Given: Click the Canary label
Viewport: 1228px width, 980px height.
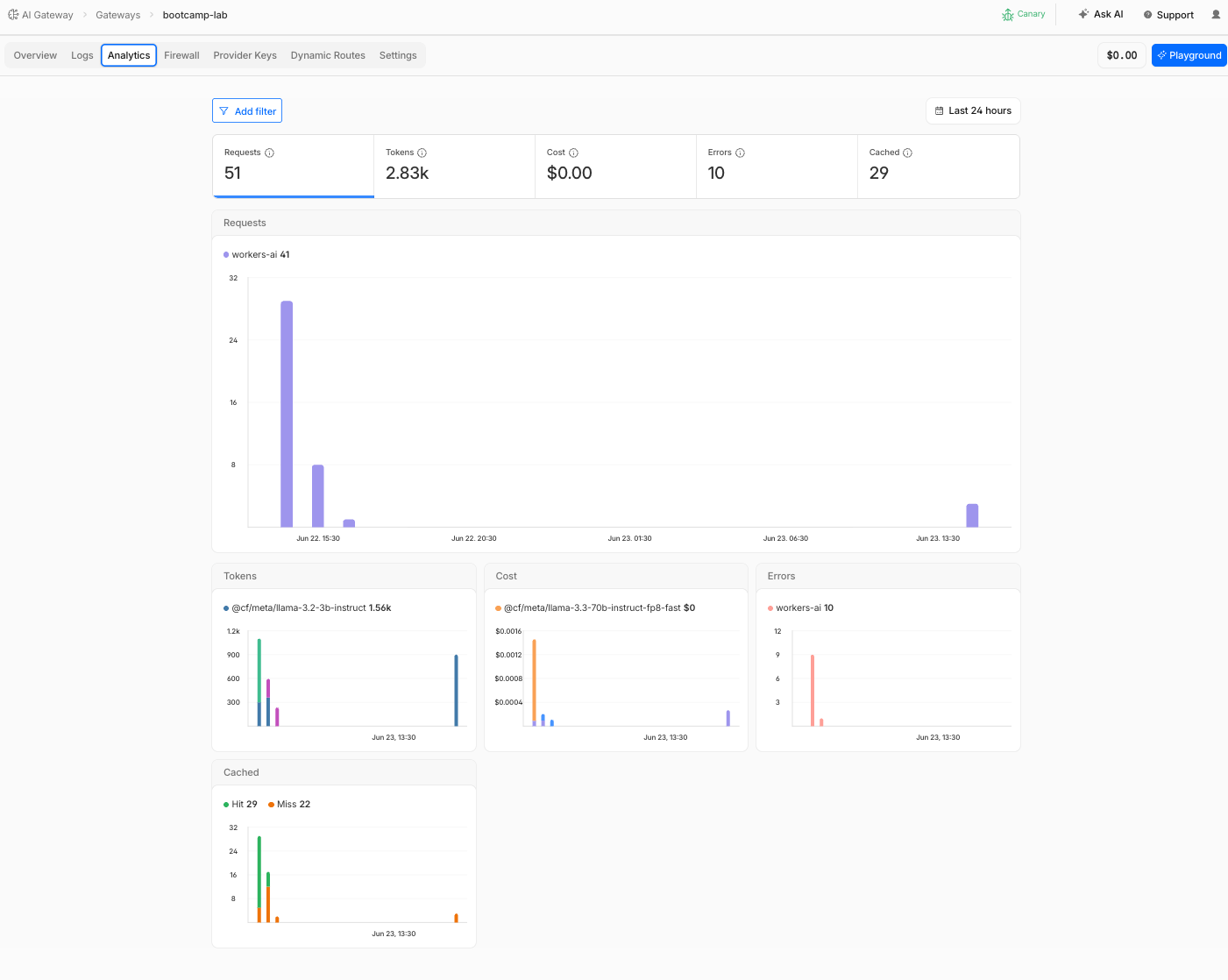Looking at the screenshot, I should [1031, 14].
